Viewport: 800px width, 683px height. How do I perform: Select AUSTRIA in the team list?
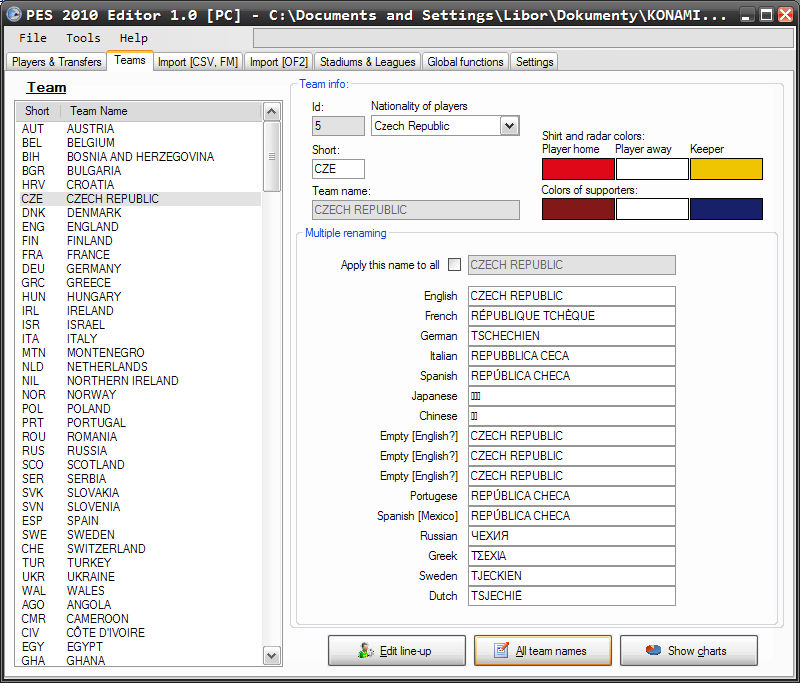(140, 129)
